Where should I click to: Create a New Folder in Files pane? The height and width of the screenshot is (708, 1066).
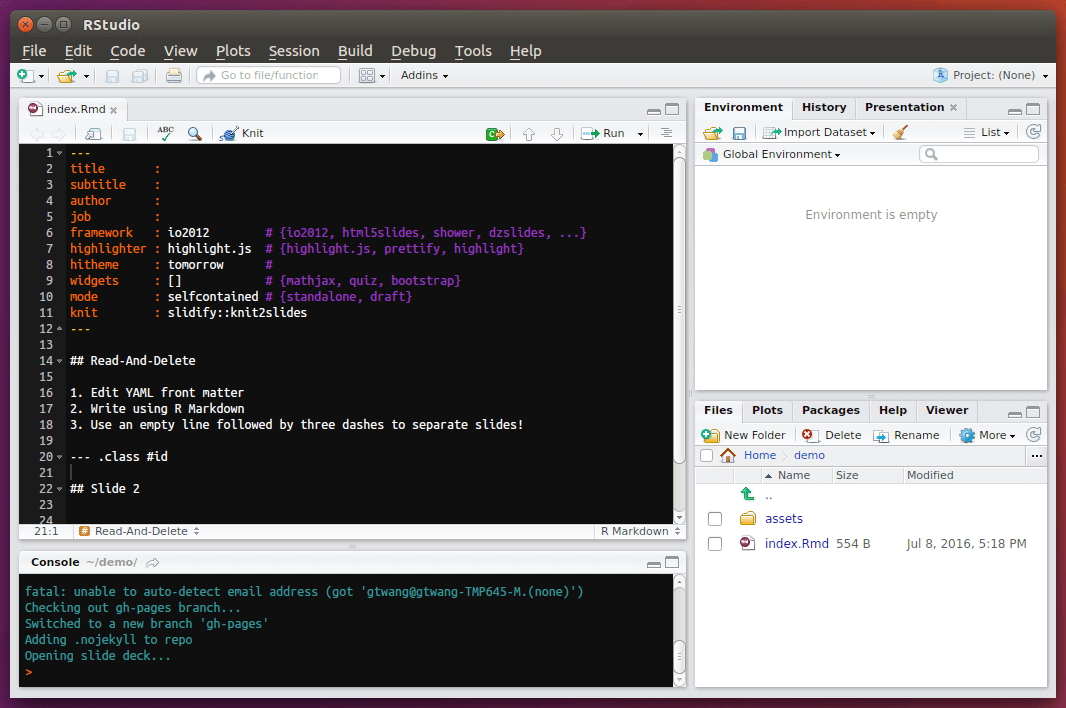pos(744,434)
